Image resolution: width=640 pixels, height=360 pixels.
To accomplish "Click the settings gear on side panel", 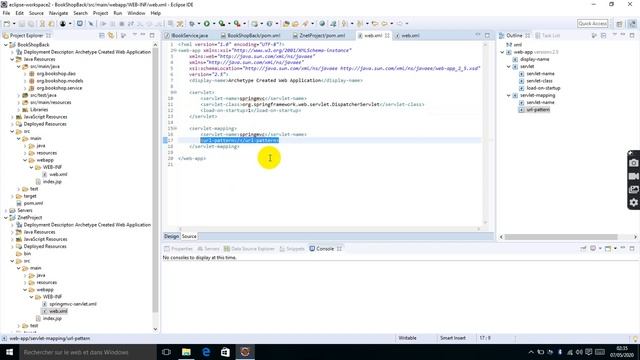I will coord(633,202).
